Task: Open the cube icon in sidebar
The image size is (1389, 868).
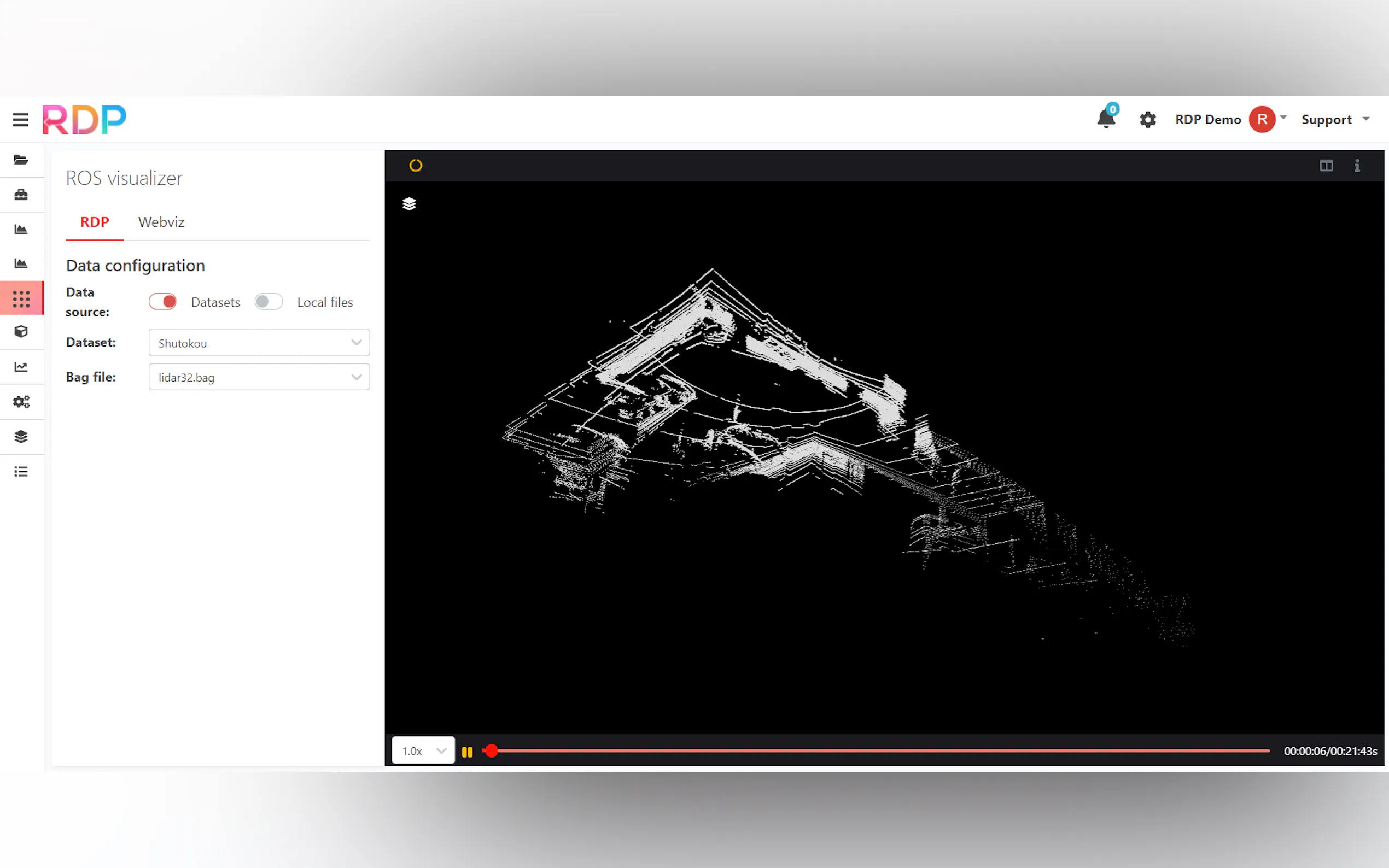Action: tap(21, 332)
